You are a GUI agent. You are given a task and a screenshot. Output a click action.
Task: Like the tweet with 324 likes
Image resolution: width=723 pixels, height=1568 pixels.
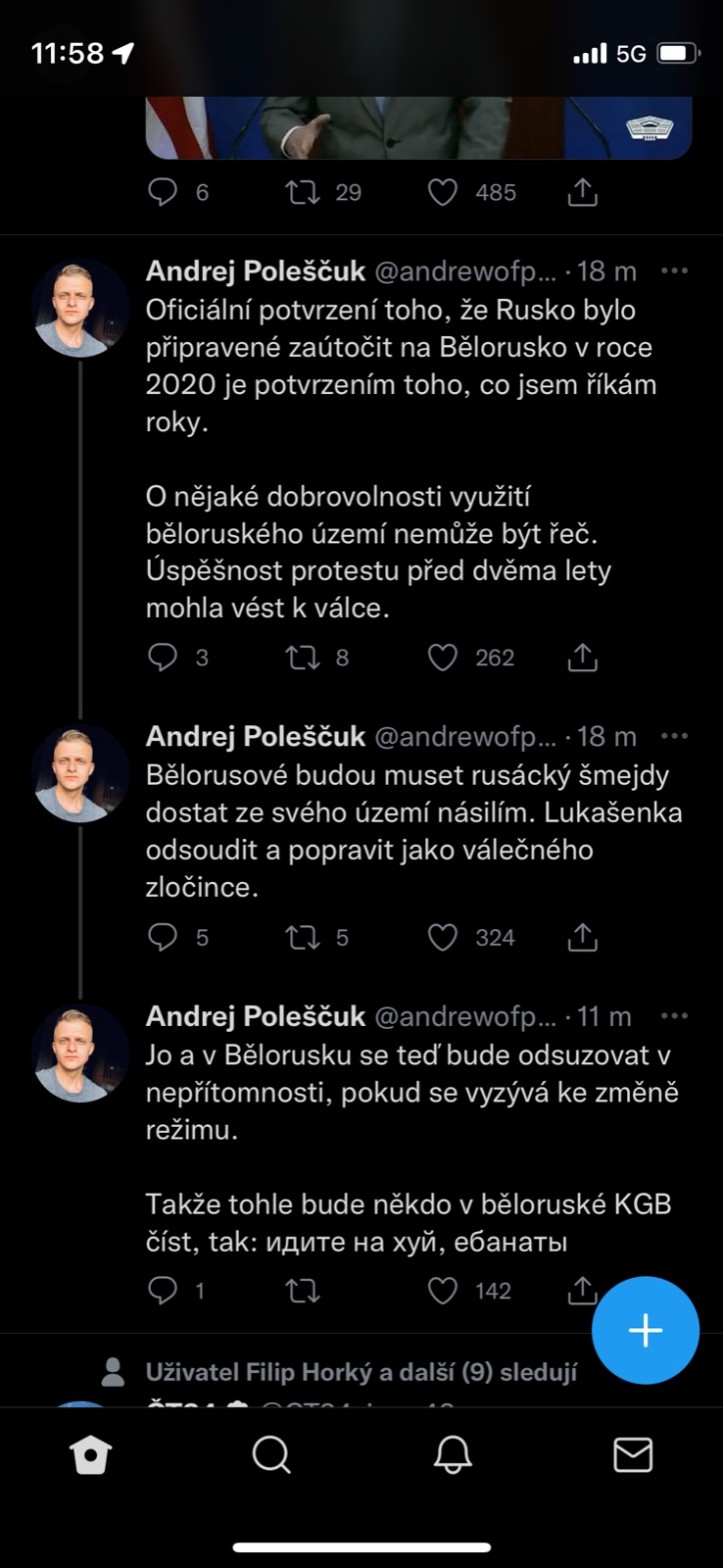pos(443,938)
